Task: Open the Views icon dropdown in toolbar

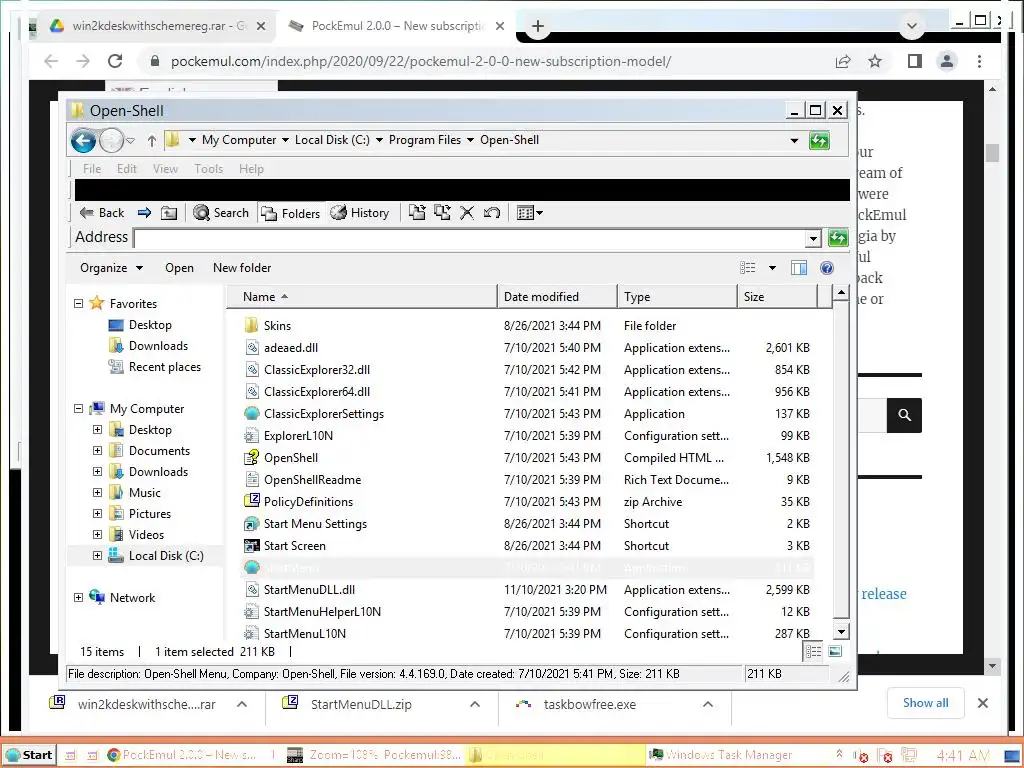Action: tap(529, 213)
